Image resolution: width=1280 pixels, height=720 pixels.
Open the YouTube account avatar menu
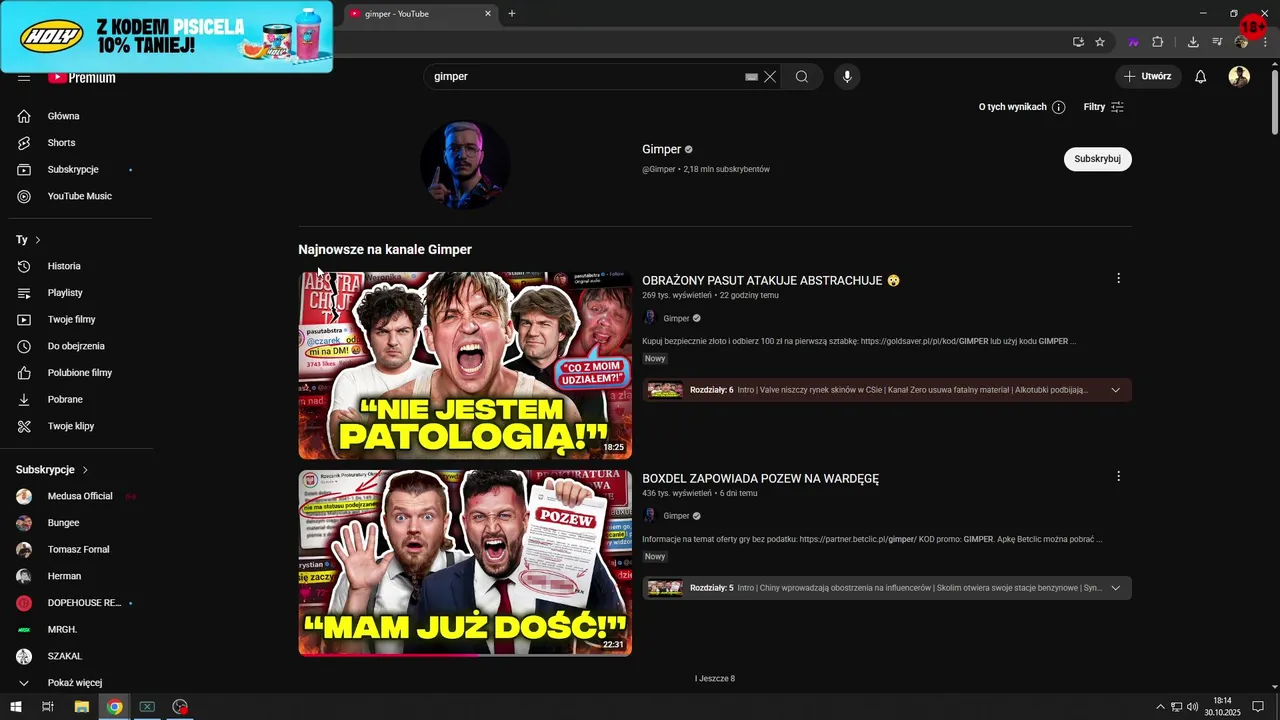pyautogui.click(x=1239, y=76)
